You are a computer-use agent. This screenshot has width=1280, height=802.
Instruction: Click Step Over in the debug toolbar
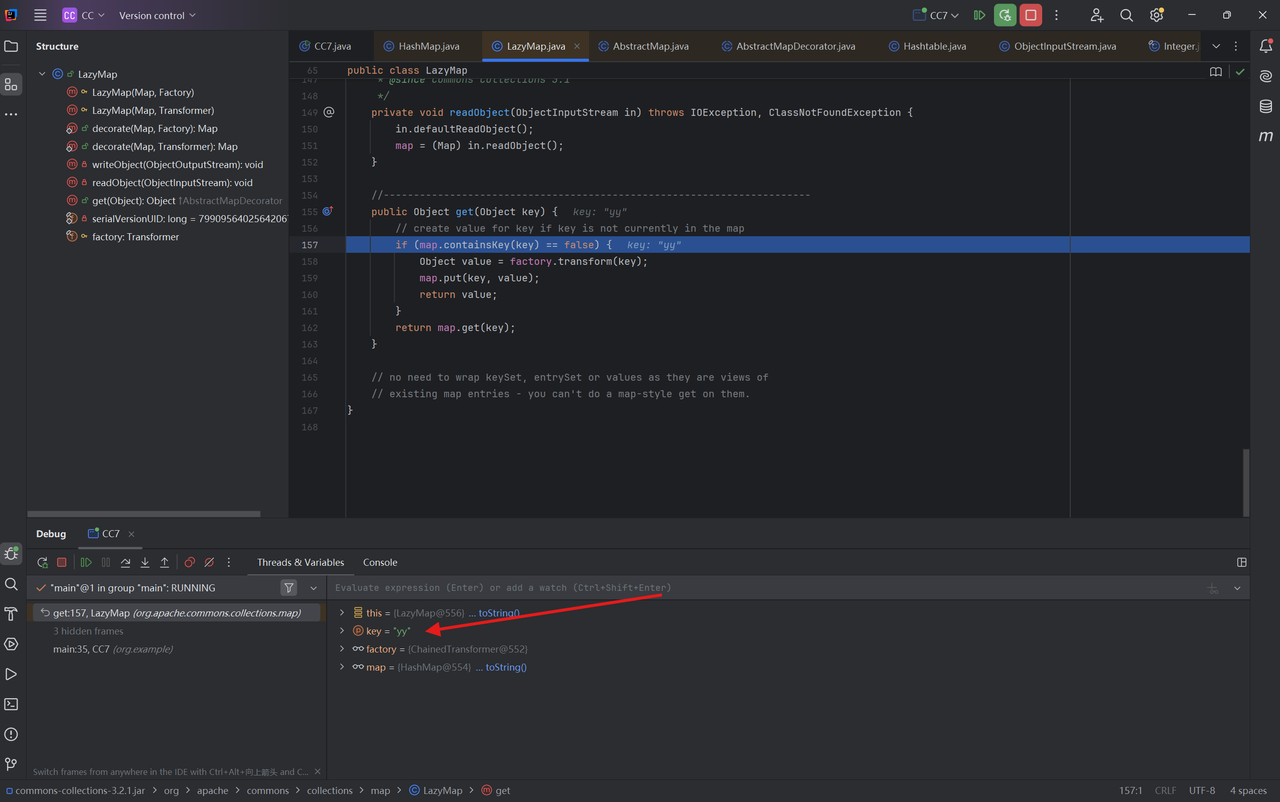pyautogui.click(x=125, y=563)
